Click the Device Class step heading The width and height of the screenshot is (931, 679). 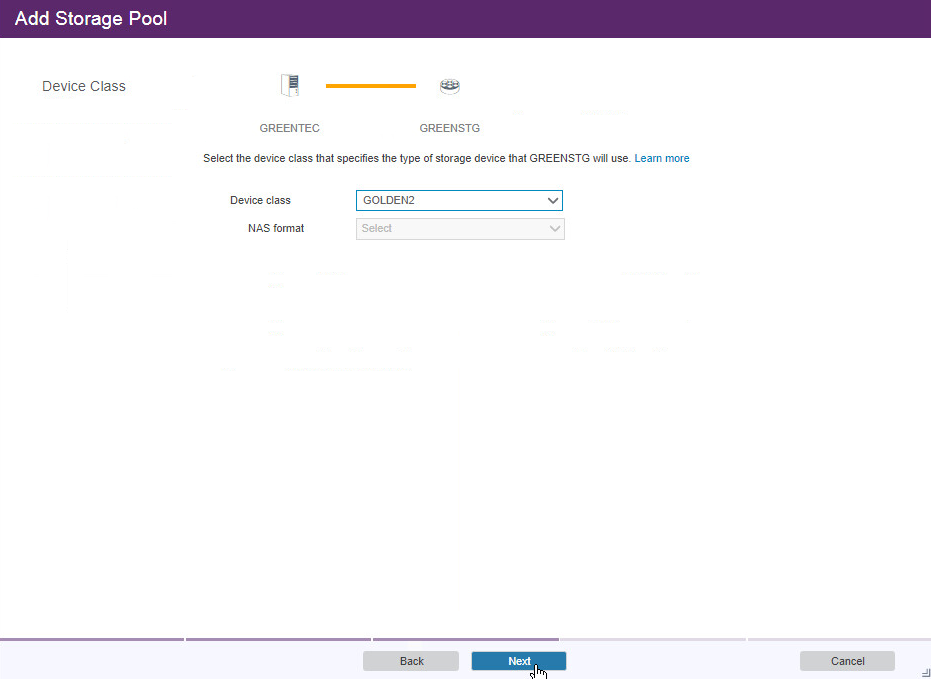84,86
